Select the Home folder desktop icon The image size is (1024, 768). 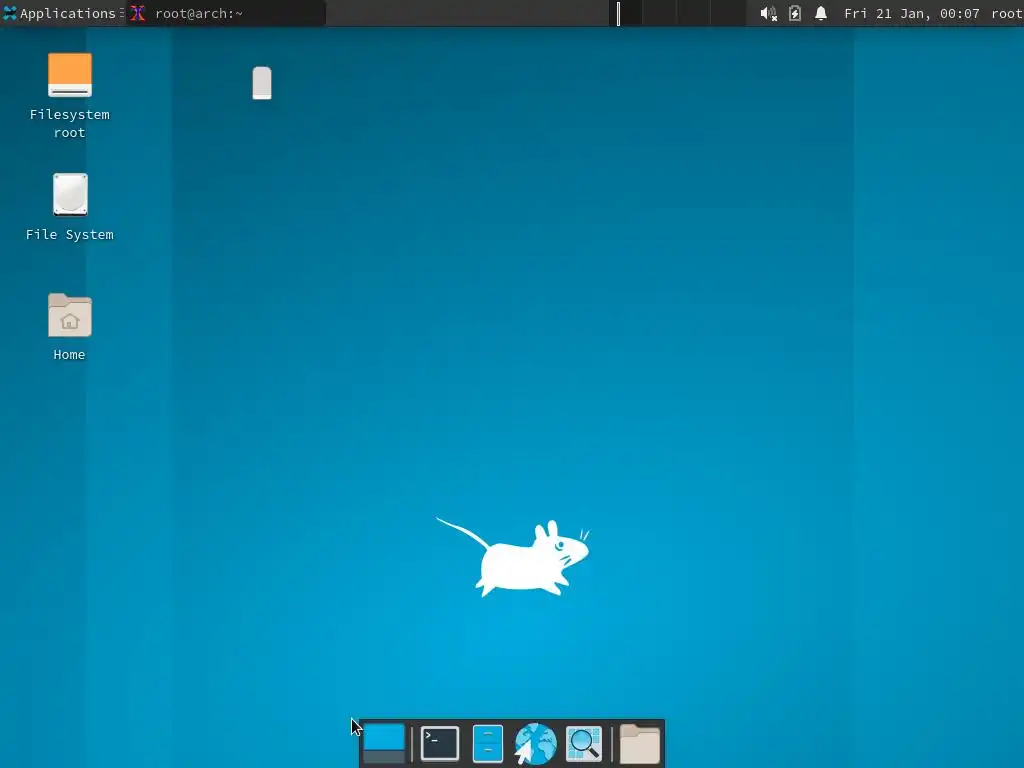pos(70,327)
